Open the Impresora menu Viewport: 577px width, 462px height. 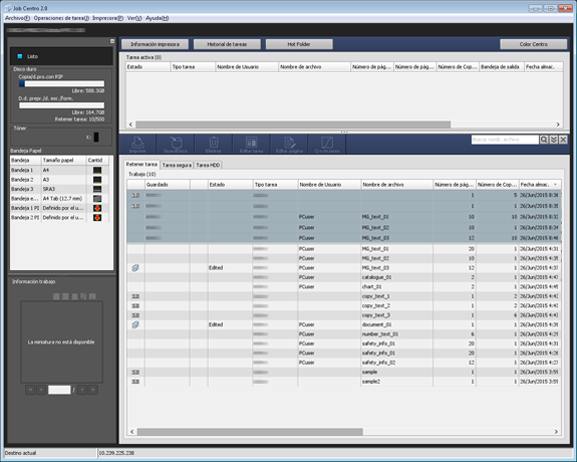(x=107, y=18)
